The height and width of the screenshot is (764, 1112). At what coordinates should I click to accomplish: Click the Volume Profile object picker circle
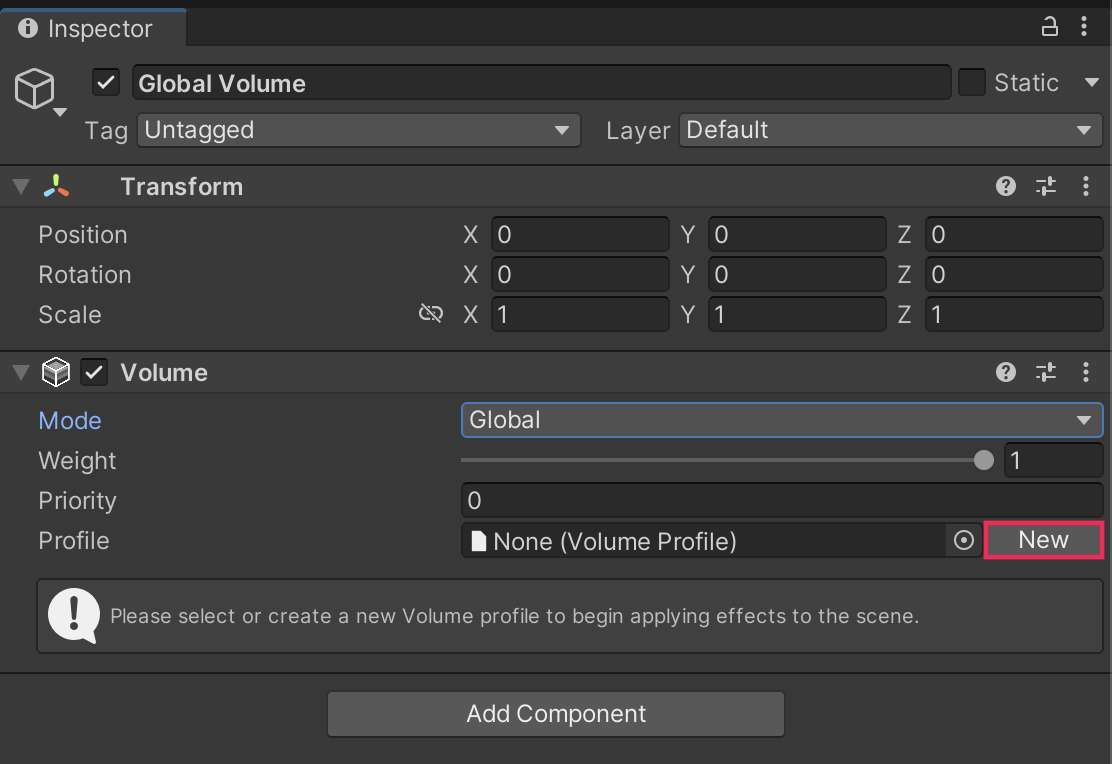[964, 541]
